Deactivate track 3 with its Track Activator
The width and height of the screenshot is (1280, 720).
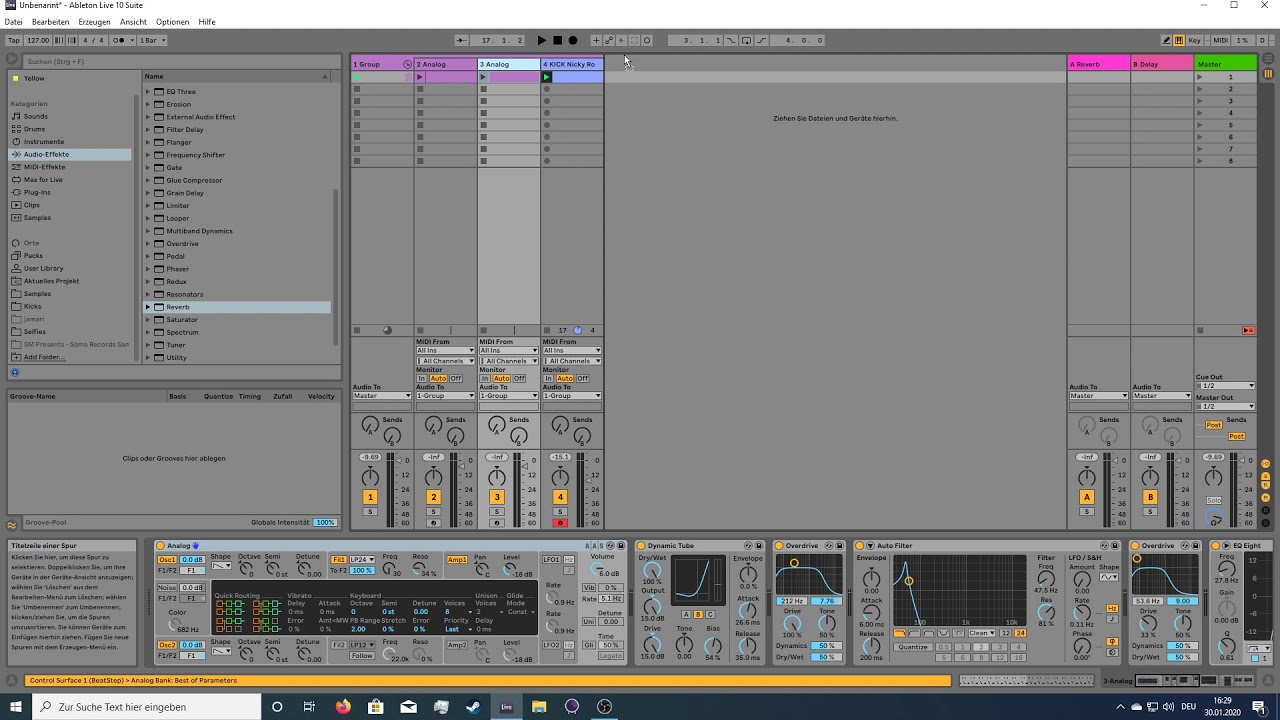tap(496, 497)
